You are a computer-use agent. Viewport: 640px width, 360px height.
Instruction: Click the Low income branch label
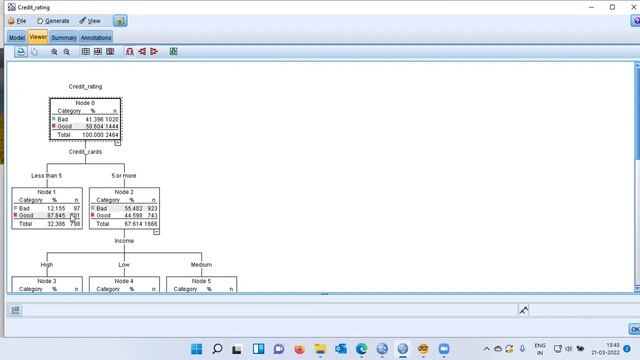[x=124, y=264]
